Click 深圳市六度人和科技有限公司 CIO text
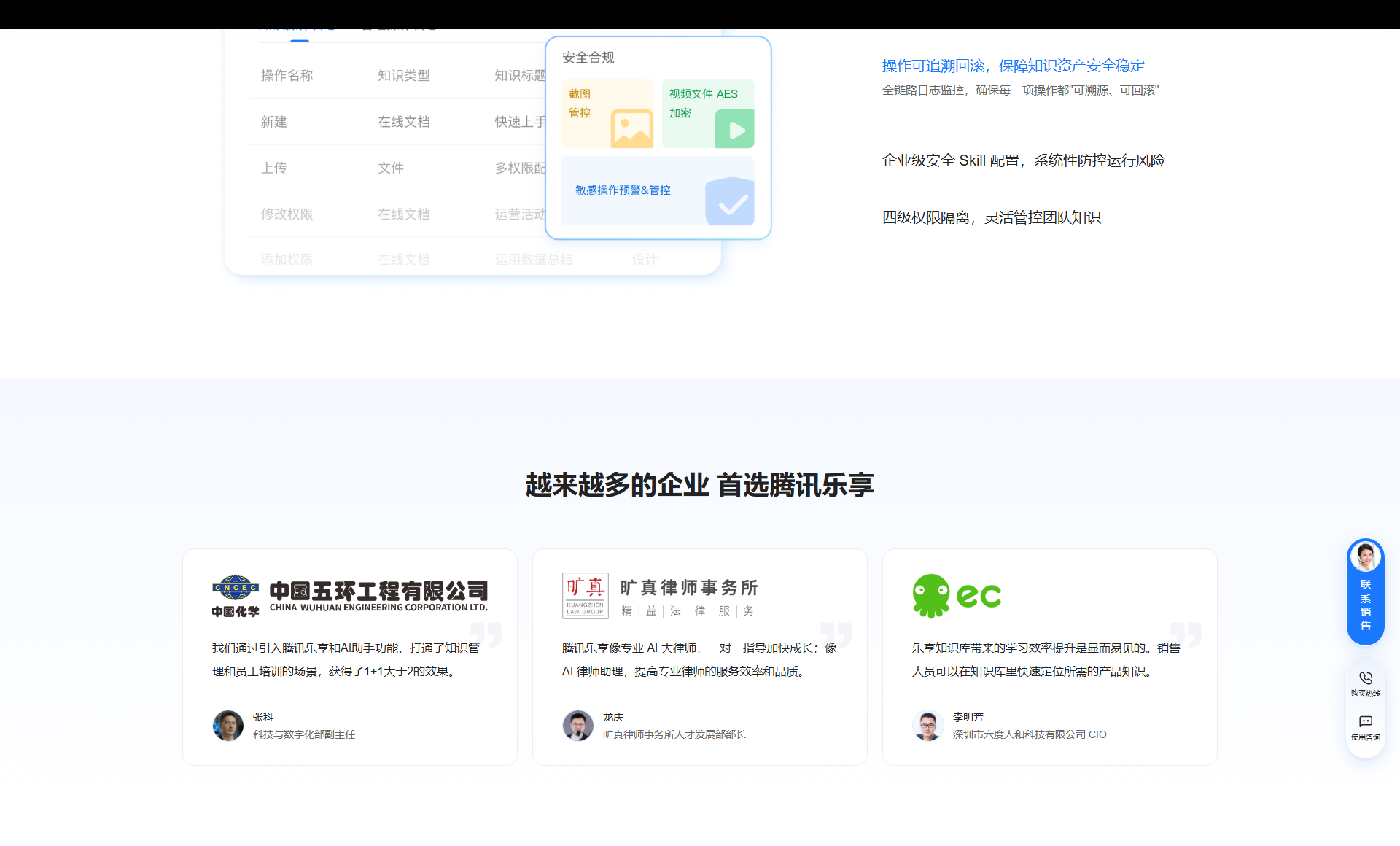Image resolution: width=1400 pixels, height=846 pixels. [1030, 734]
